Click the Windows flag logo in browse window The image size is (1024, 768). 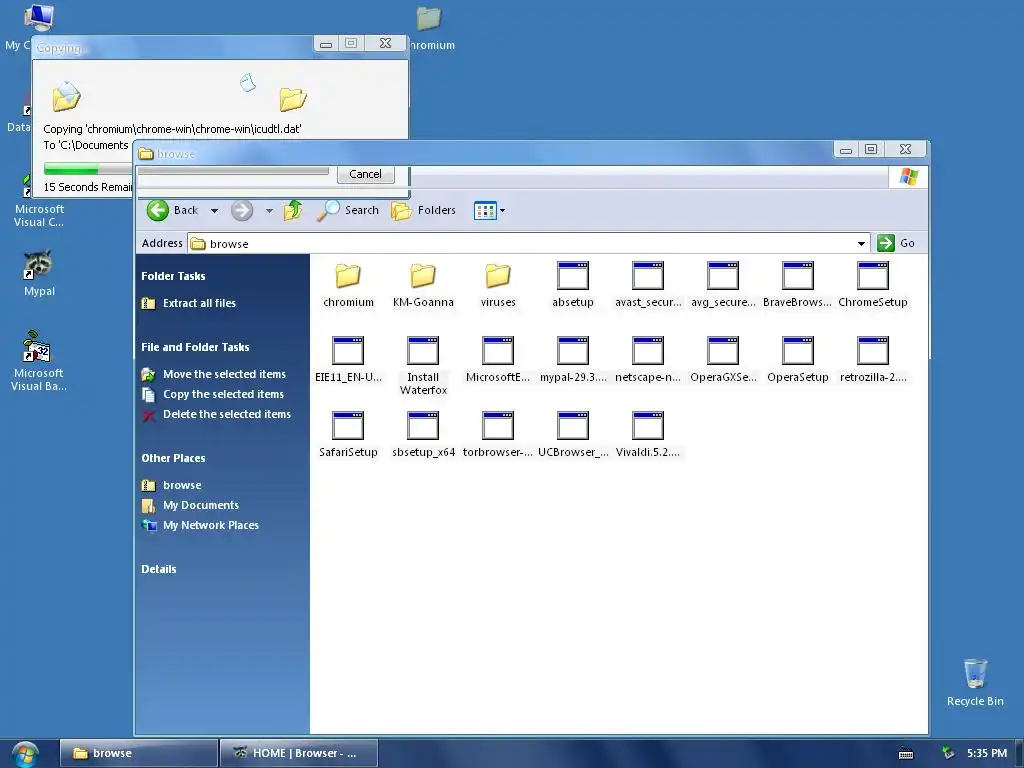coord(908,177)
